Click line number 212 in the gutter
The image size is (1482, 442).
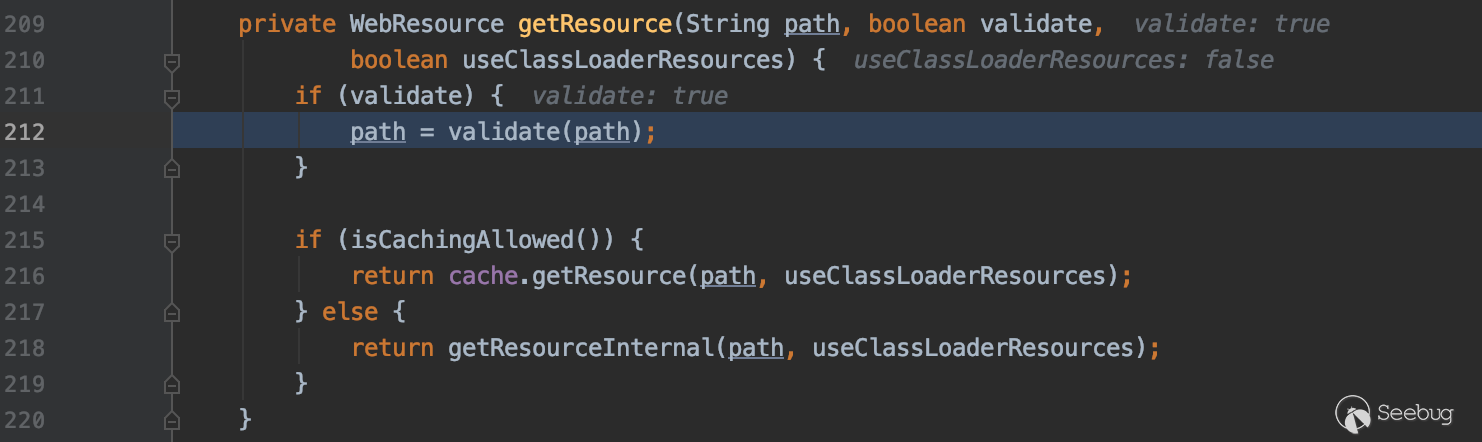[x=24, y=132]
